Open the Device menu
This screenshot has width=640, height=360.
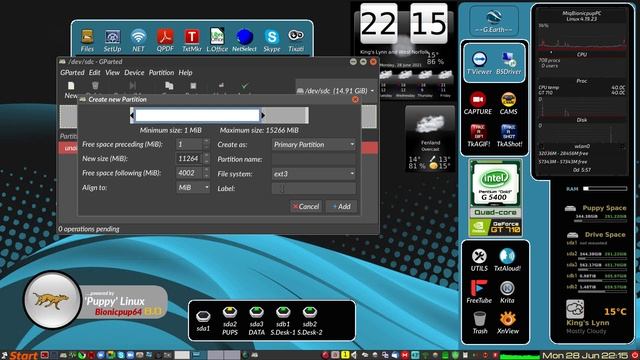point(134,73)
